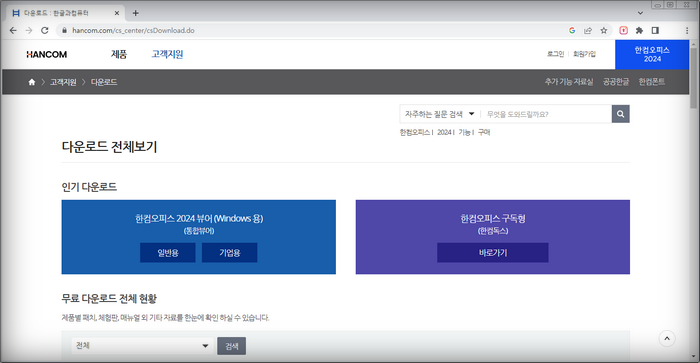Open 한컴폰트 menu item
This screenshot has width=700, height=363.
652,82
